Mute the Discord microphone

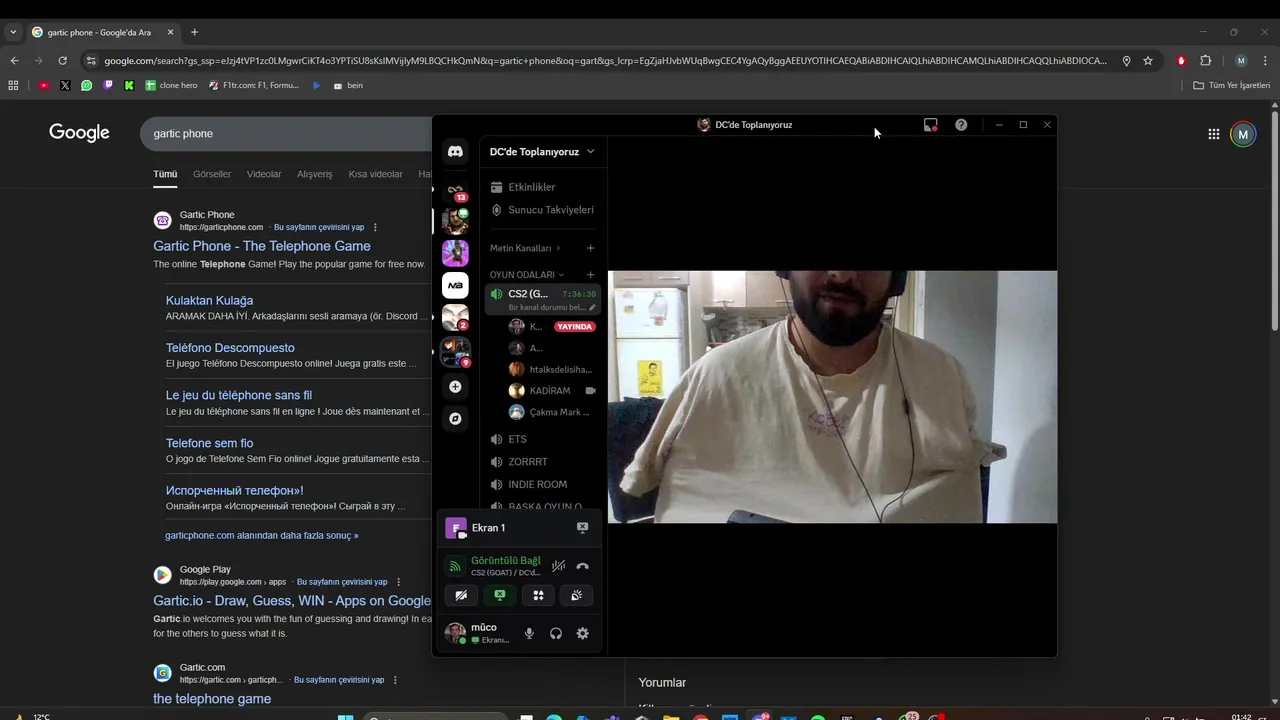pos(529,633)
